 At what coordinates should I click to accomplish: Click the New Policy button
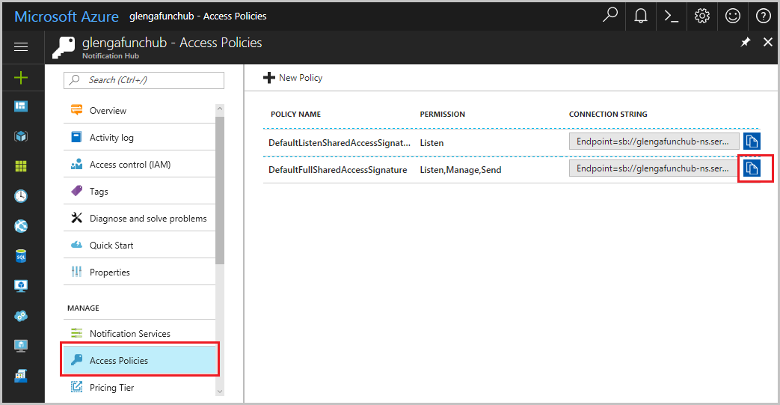pyautogui.click(x=292, y=78)
